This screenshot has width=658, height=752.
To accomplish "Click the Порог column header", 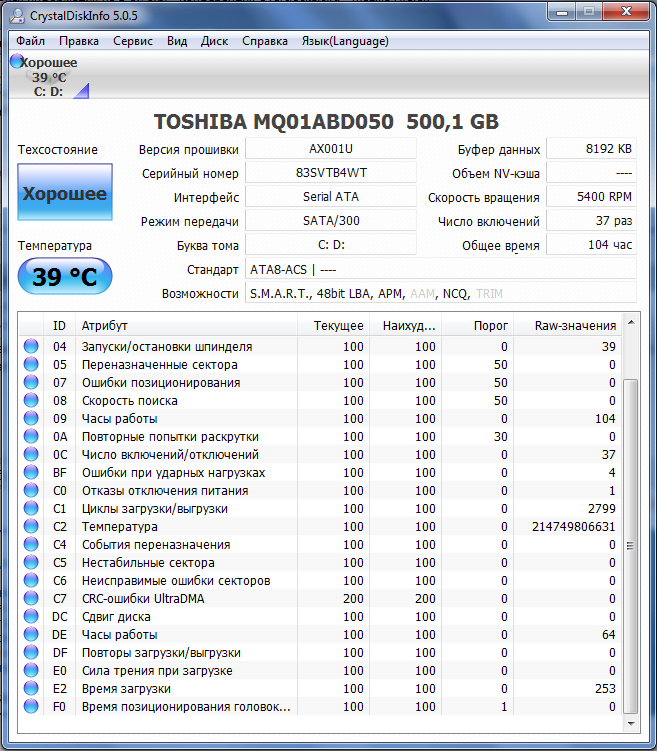I will pos(478,326).
